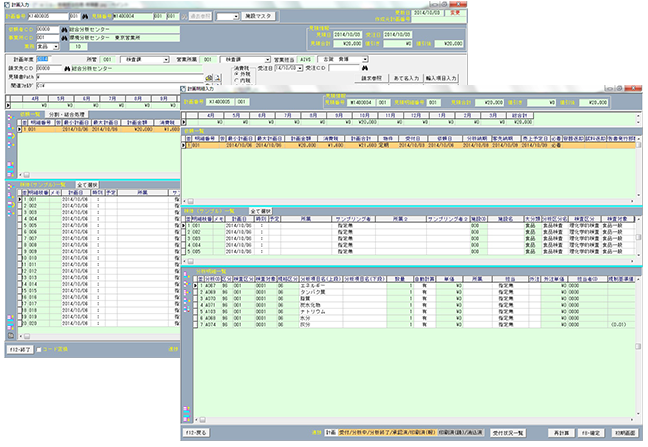Click first sidebar icon beside back-window 依頼一覧
648x447 pixels.
[x=11, y=117]
